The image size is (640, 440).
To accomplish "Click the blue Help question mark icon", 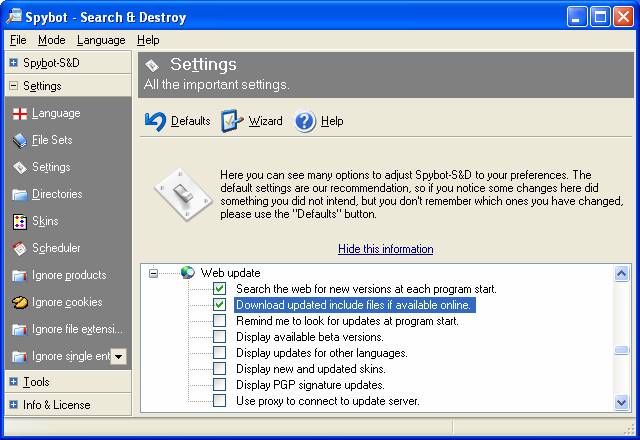I will pos(305,121).
